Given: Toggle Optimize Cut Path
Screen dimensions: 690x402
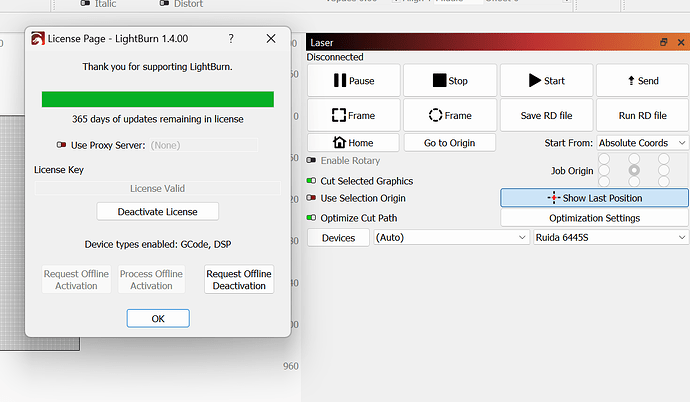Looking at the screenshot, I should click(x=312, y=218).
